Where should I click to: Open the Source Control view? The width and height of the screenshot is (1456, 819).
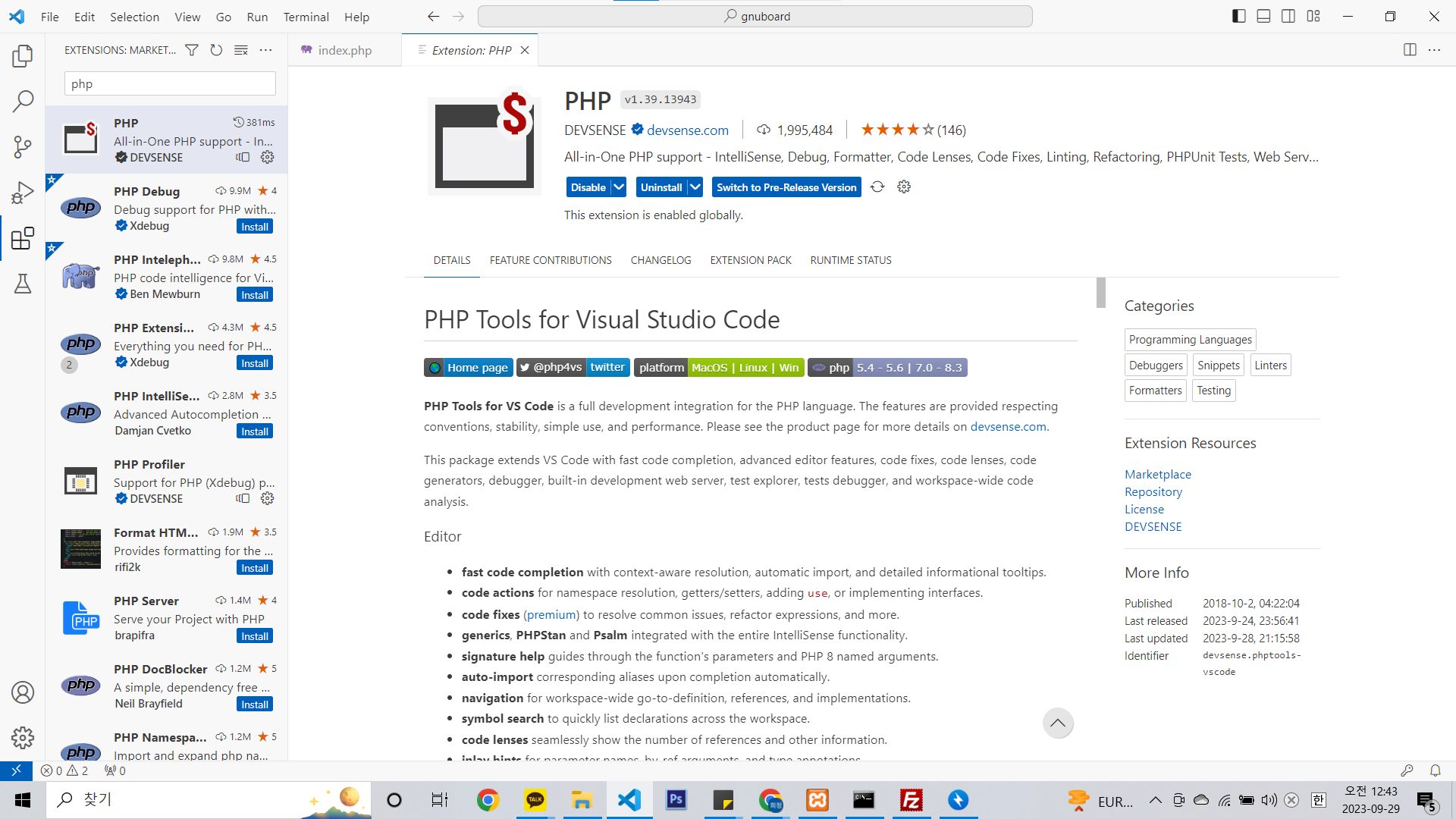pos(23,147)
